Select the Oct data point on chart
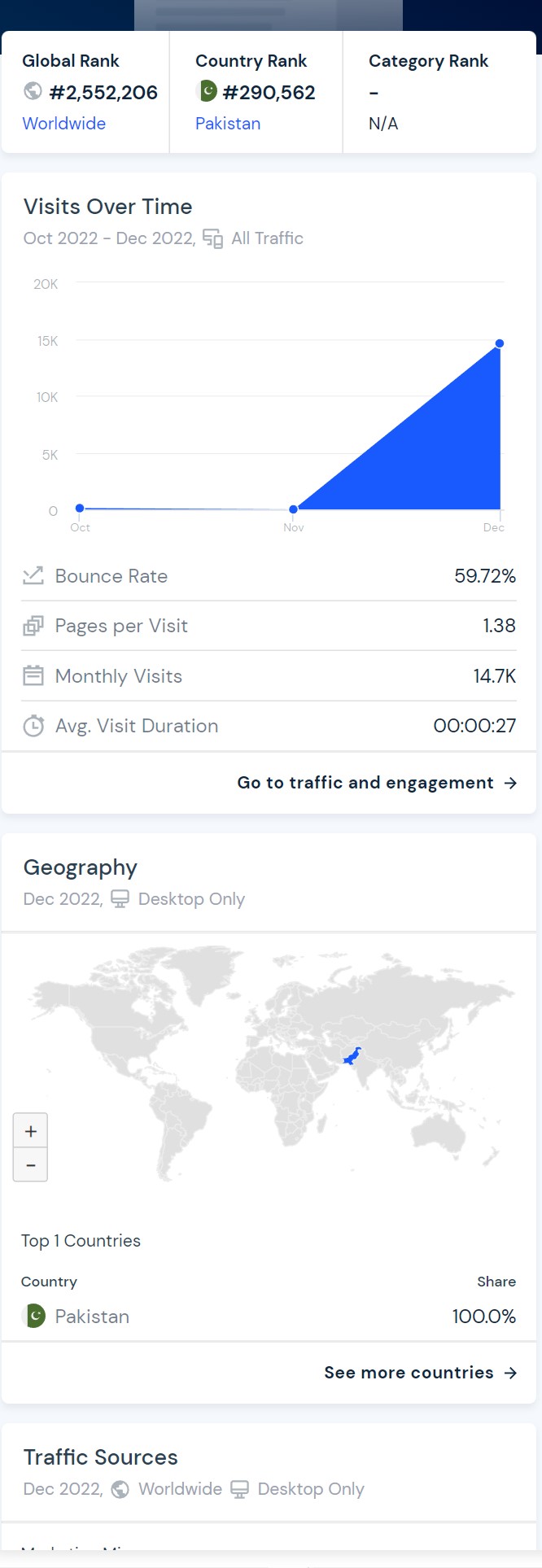The height and width of the screenshot is (1568, 542). tap(80, 508)
